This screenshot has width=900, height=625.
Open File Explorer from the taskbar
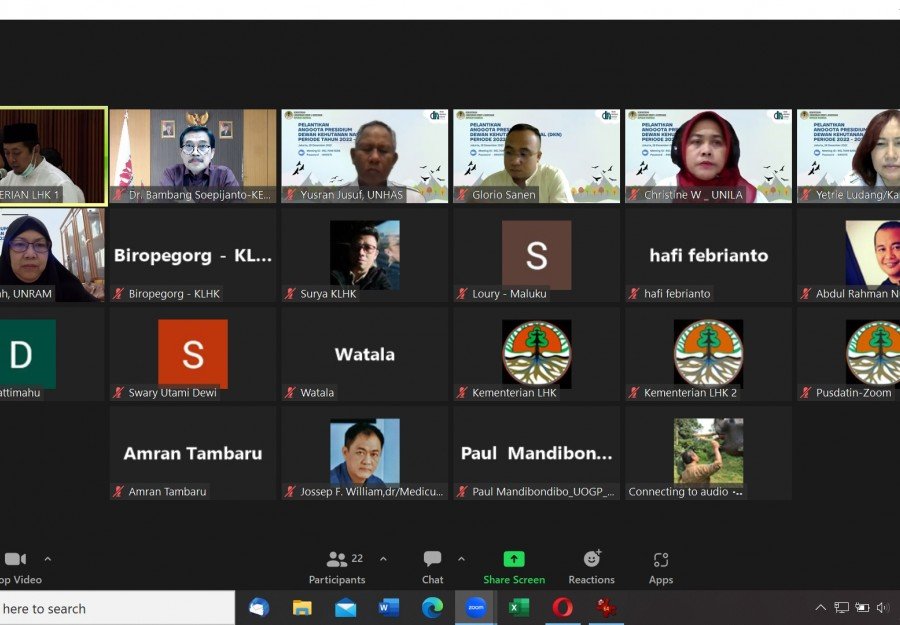point(302,608)
